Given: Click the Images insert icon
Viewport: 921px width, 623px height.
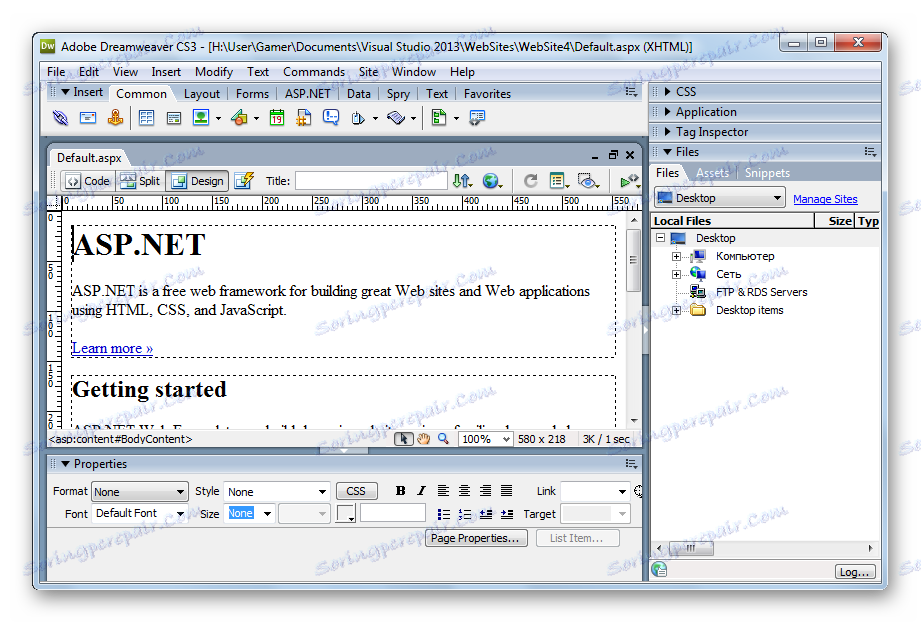Looking at the screenshot, I should click(201, 118).
